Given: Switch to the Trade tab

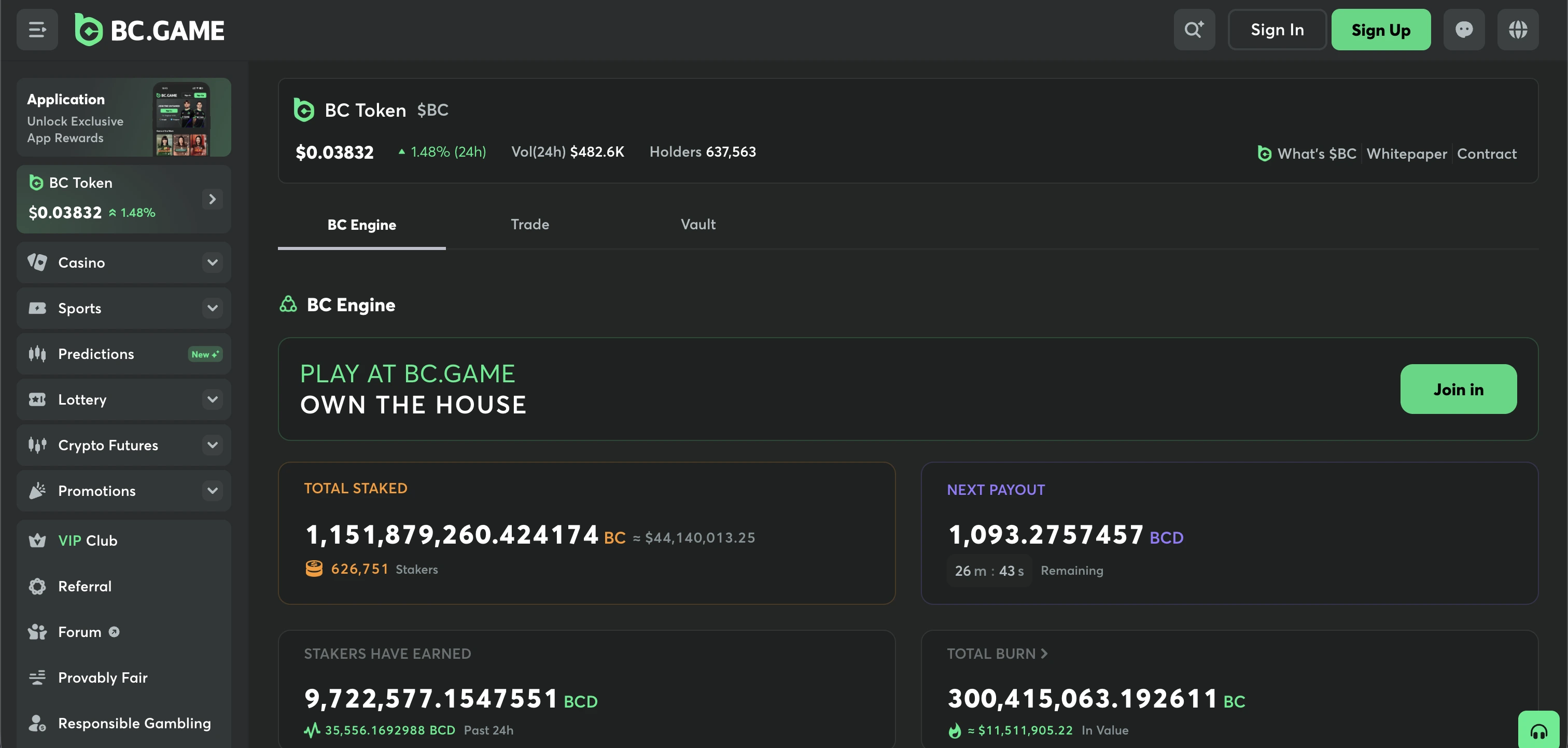Looking at the screenshot, I should [529, 225].
